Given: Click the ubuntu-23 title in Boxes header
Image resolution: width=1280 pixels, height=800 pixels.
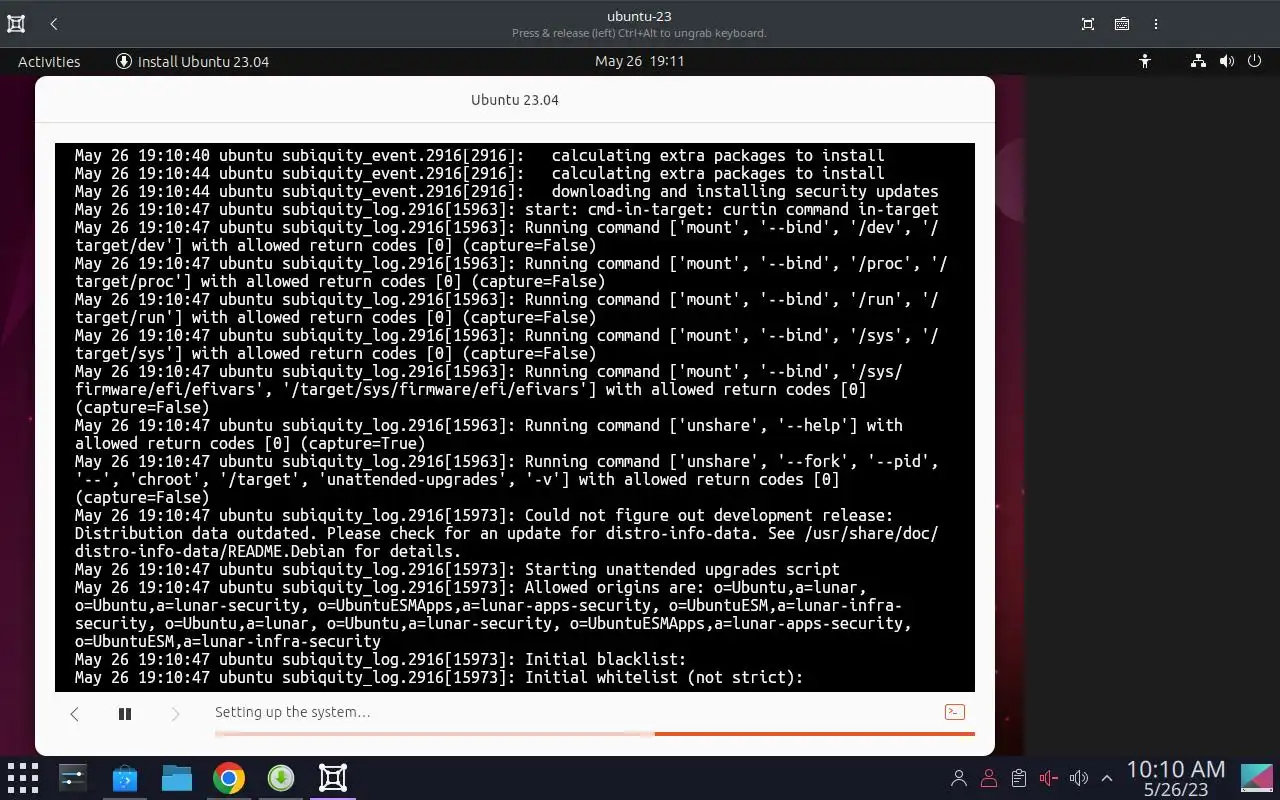Looking at the screenshot, I should [x=639, y=16].
